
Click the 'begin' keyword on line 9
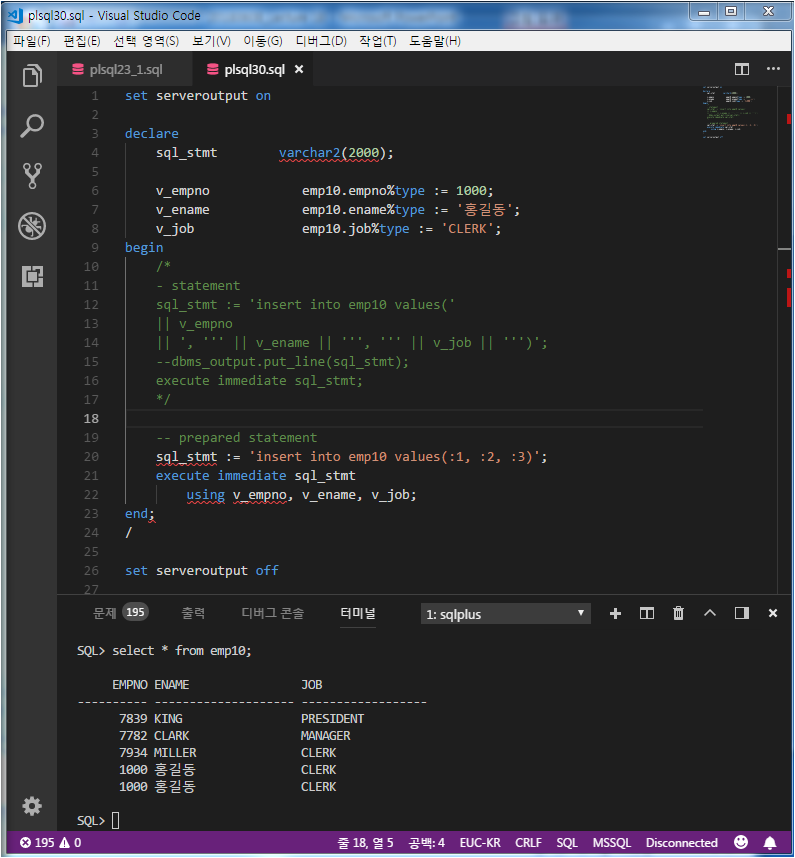coord(144,247)
